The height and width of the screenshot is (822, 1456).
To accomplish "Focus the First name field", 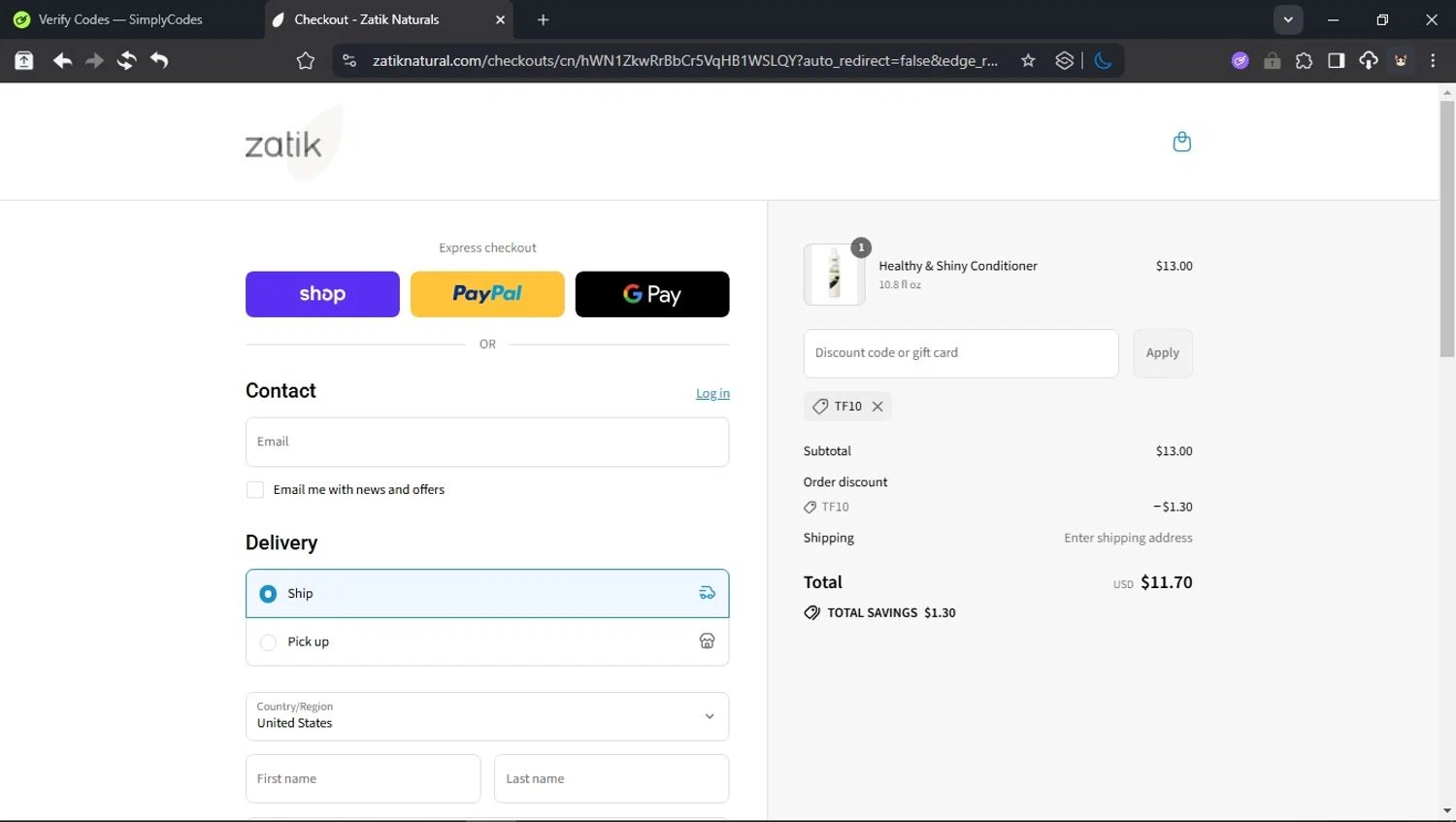I will [x=363, y=778].
